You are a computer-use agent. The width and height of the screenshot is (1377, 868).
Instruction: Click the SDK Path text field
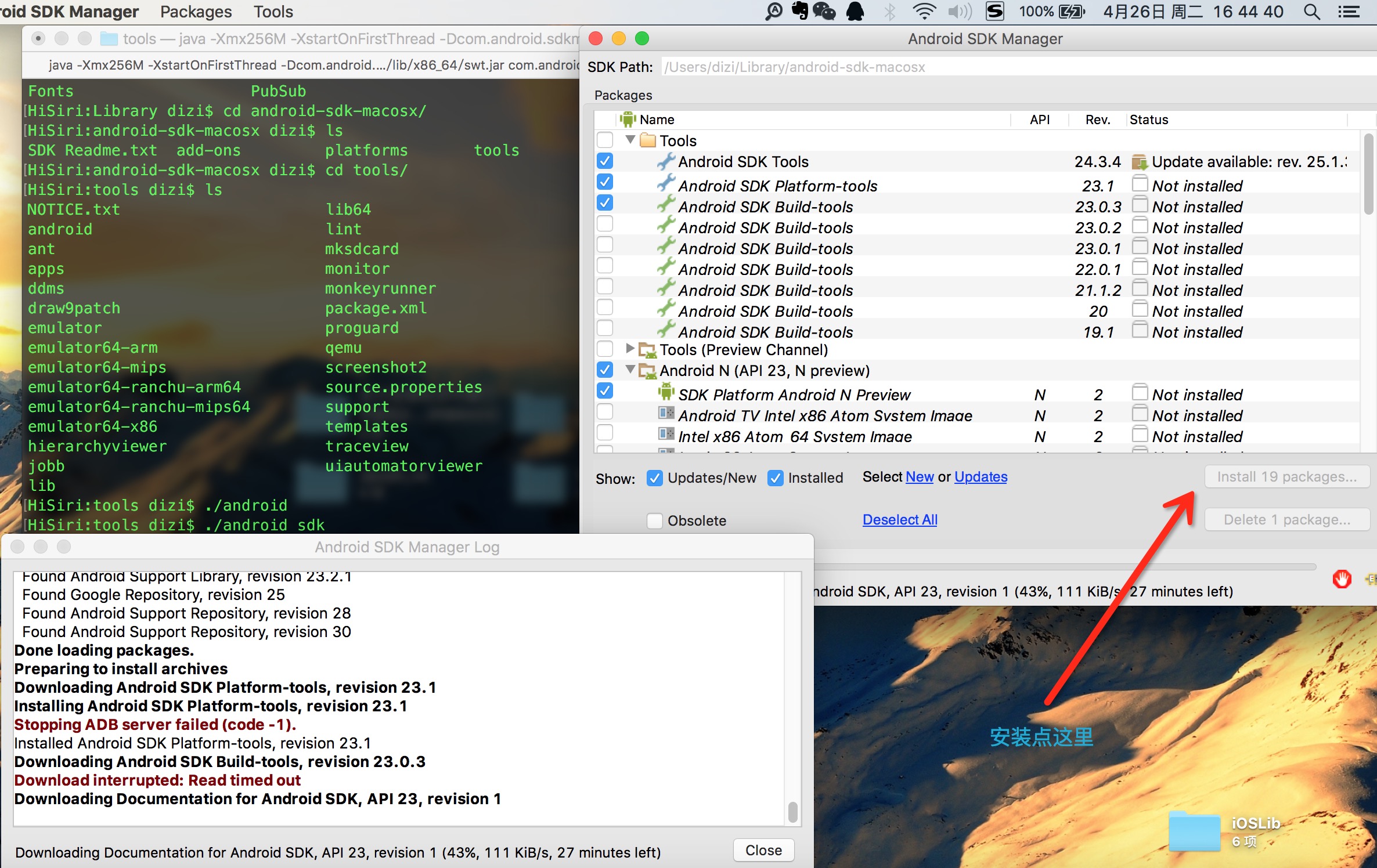point(1018,67)
